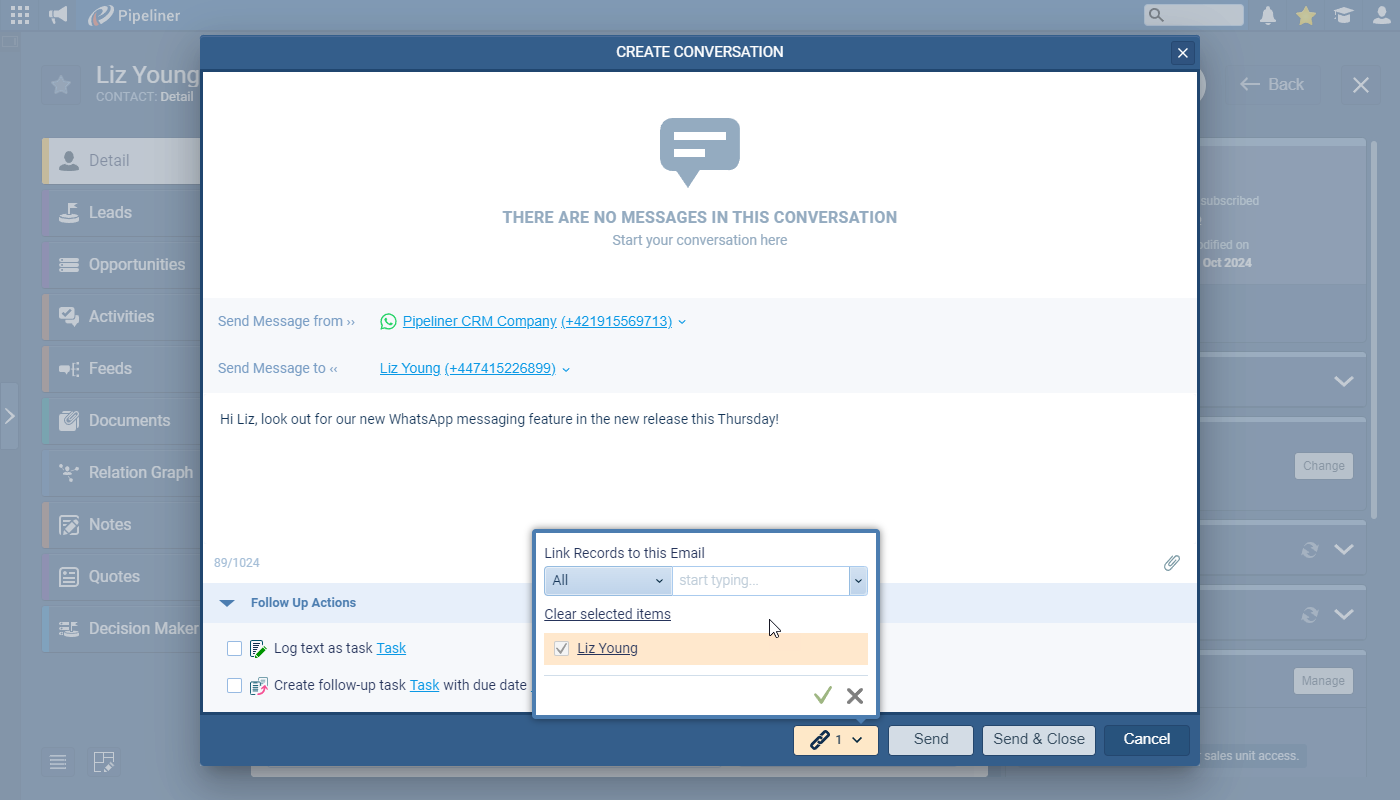
Task: Click the start typing search field
Action: [760, 581]
